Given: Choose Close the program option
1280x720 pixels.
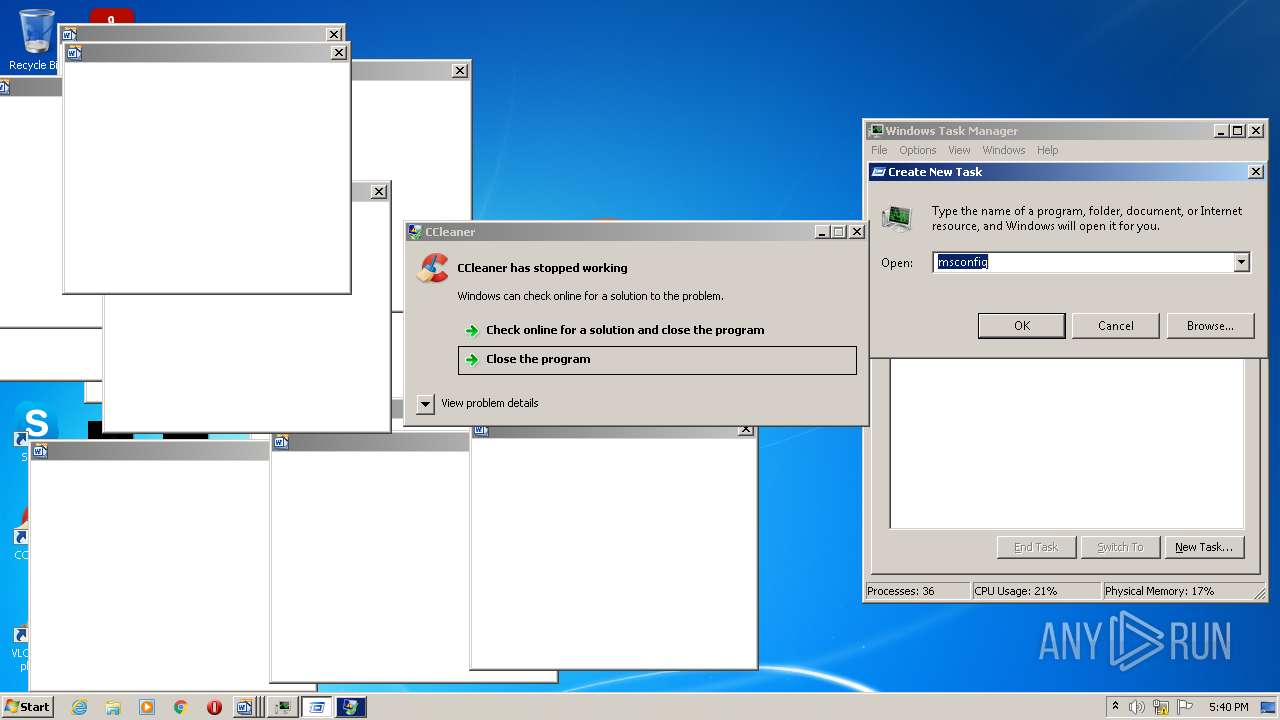Looking at the screenshot, I should tap(657, 360).
